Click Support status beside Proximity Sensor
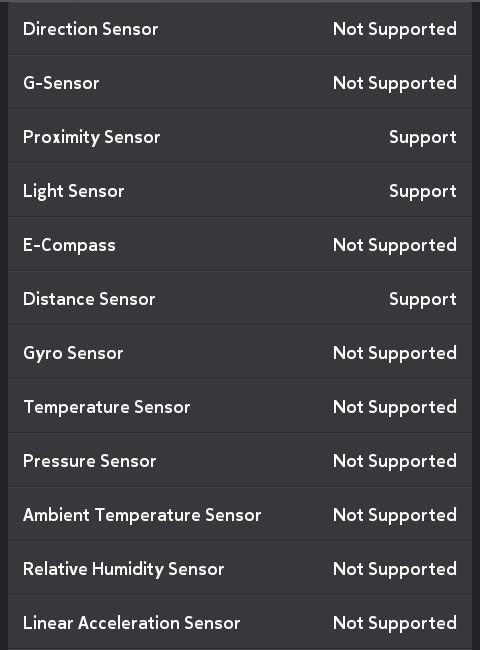This screenshot has width=480, height=650. pyautogui.click(x=423, y=138)
